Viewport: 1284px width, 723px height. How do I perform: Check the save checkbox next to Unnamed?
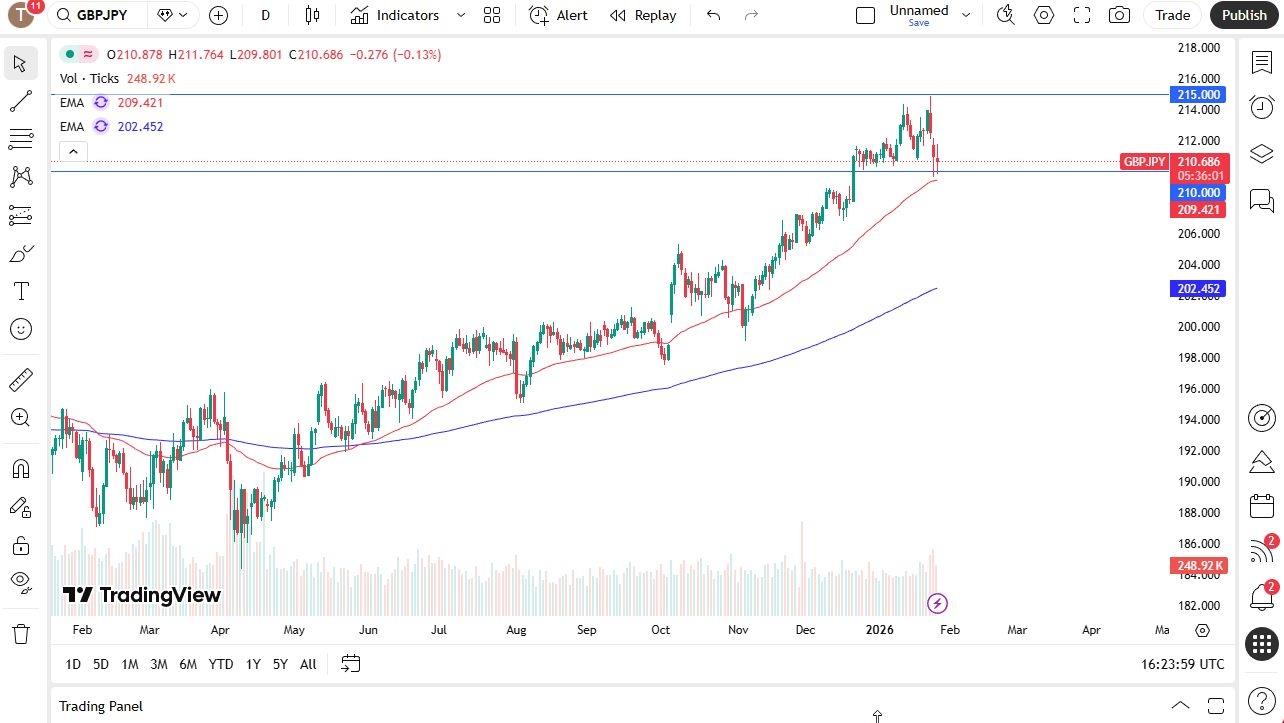(866, 15)
